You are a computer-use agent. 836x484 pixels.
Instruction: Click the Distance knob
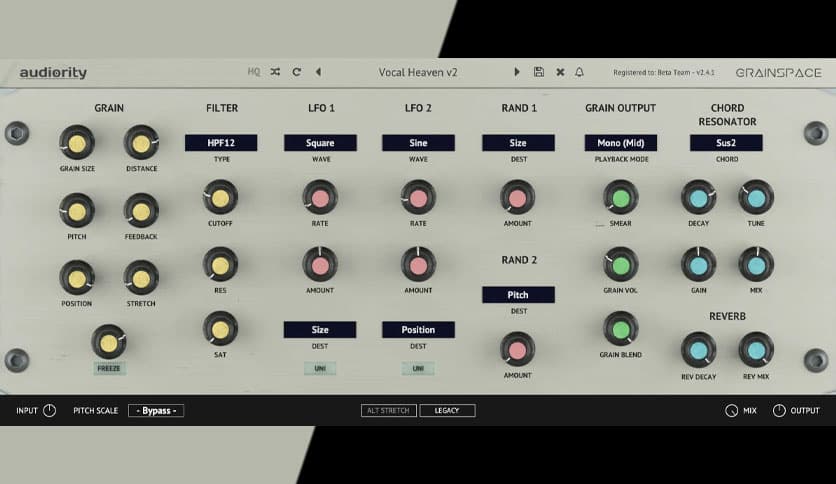click(141, 143)
